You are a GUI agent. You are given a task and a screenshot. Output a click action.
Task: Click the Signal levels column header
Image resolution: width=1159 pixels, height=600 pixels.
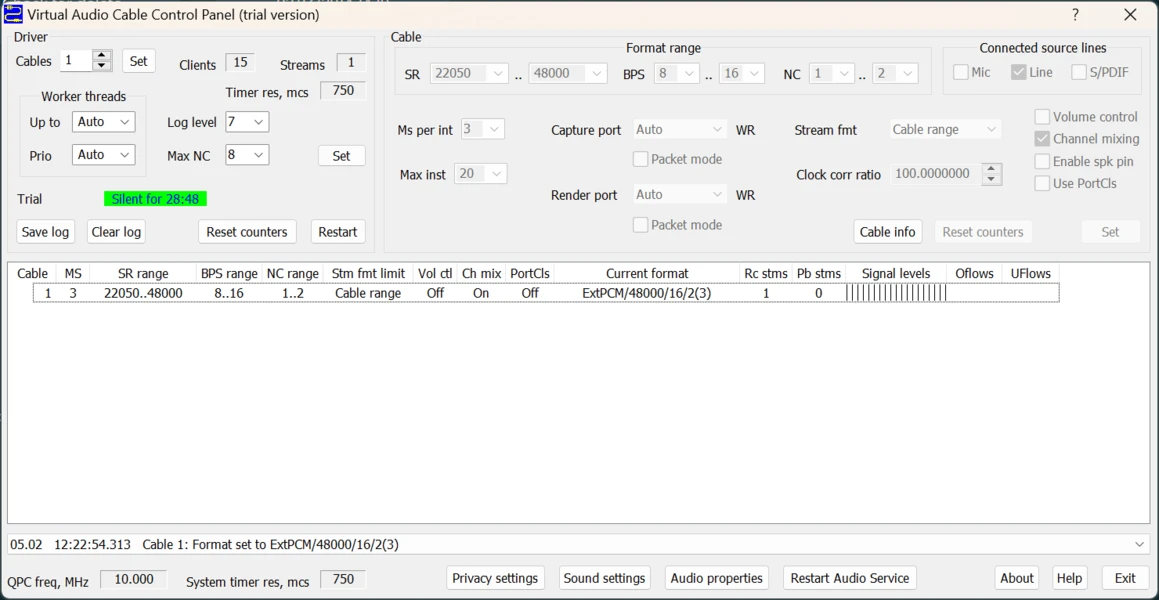pyautogui.click(x=896, y=273)
